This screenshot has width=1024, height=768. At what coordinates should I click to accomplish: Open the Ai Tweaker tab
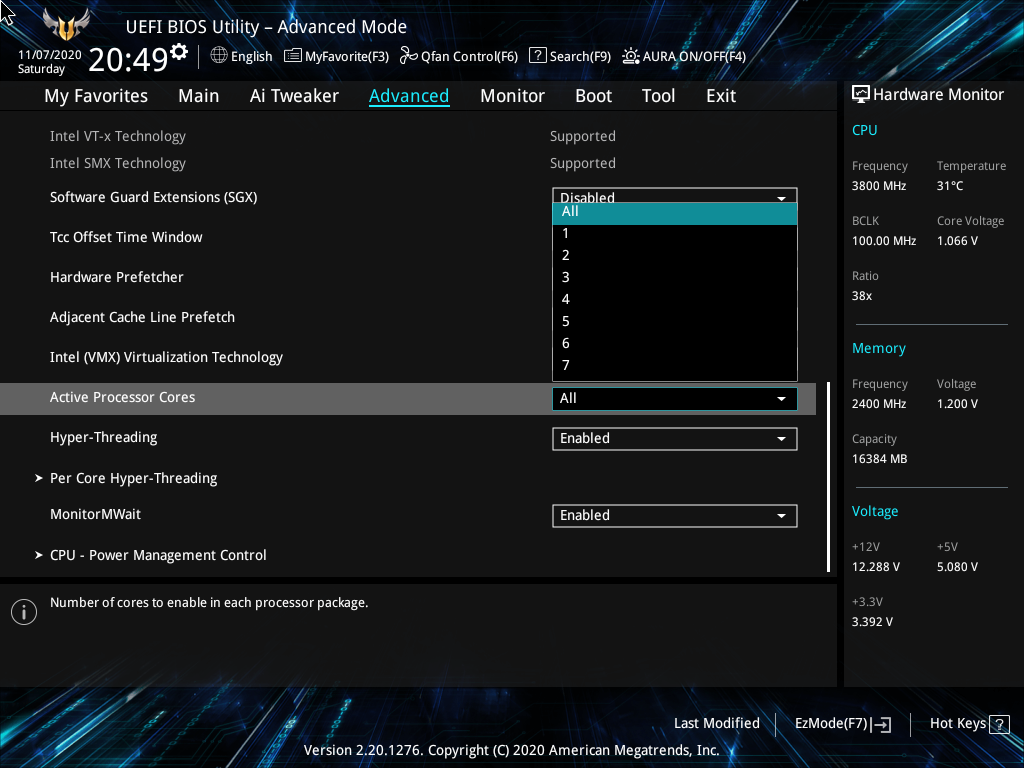(294, 96)
